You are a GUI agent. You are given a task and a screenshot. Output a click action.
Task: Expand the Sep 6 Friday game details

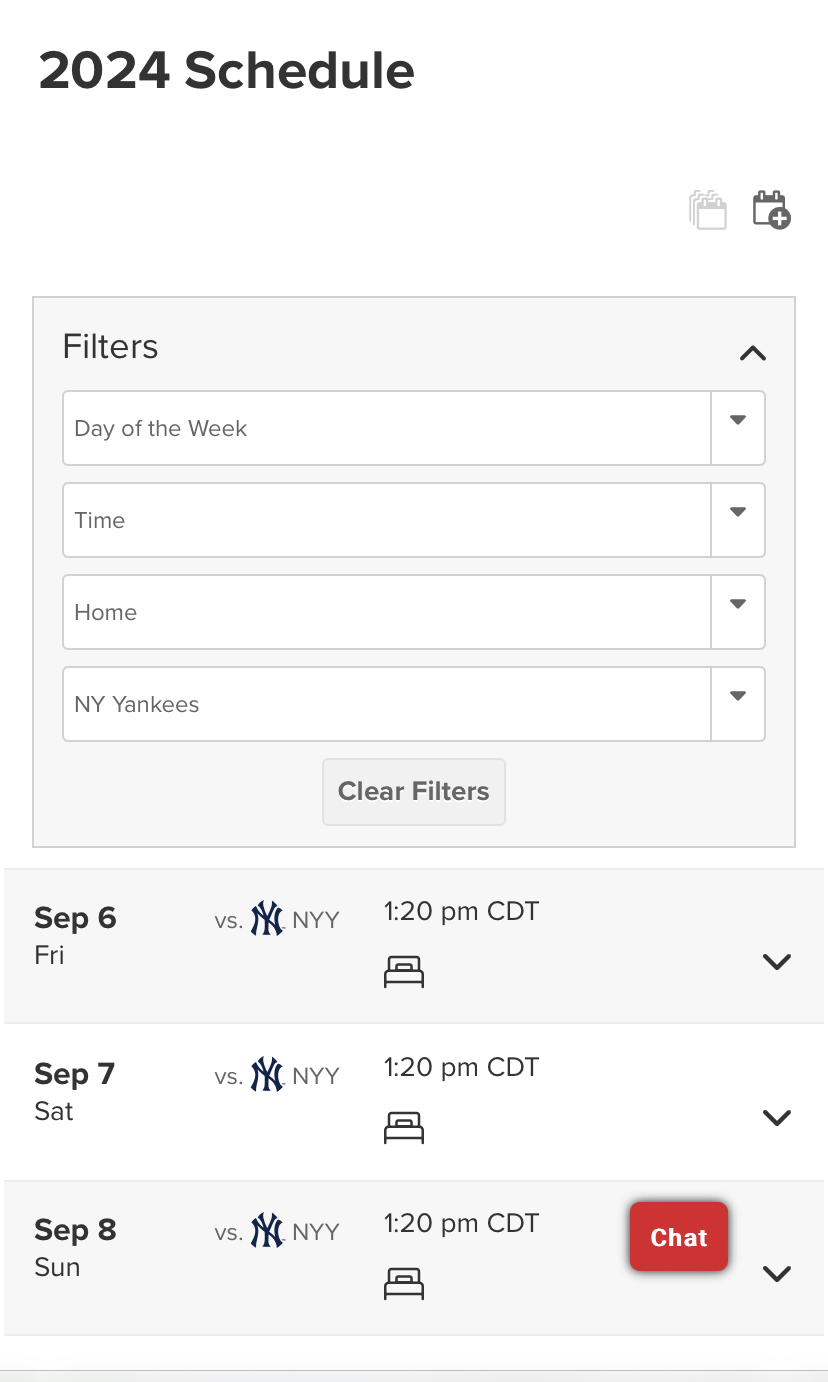coord(777,962)
